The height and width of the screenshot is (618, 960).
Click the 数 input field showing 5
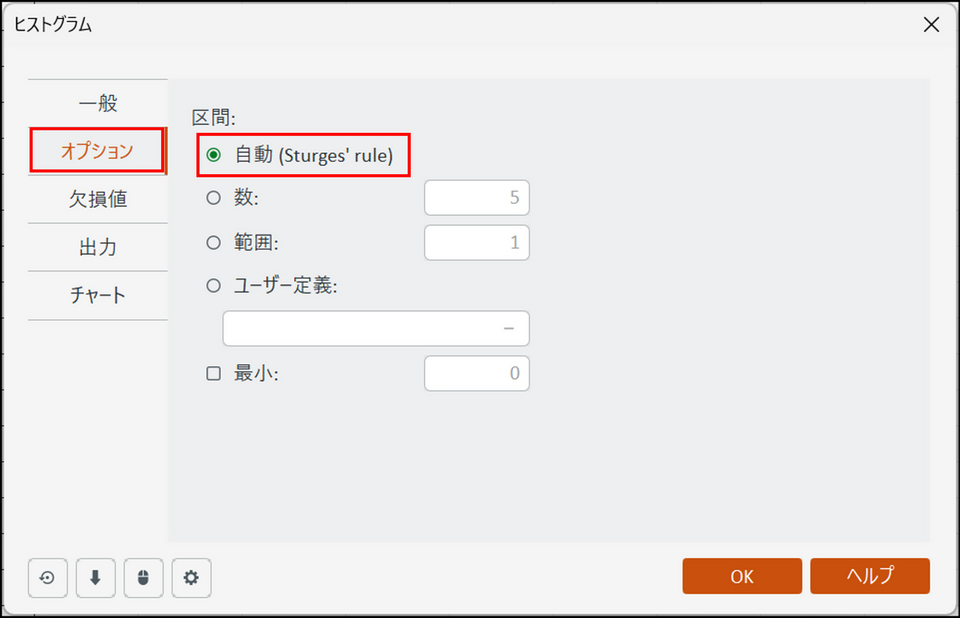476,198
